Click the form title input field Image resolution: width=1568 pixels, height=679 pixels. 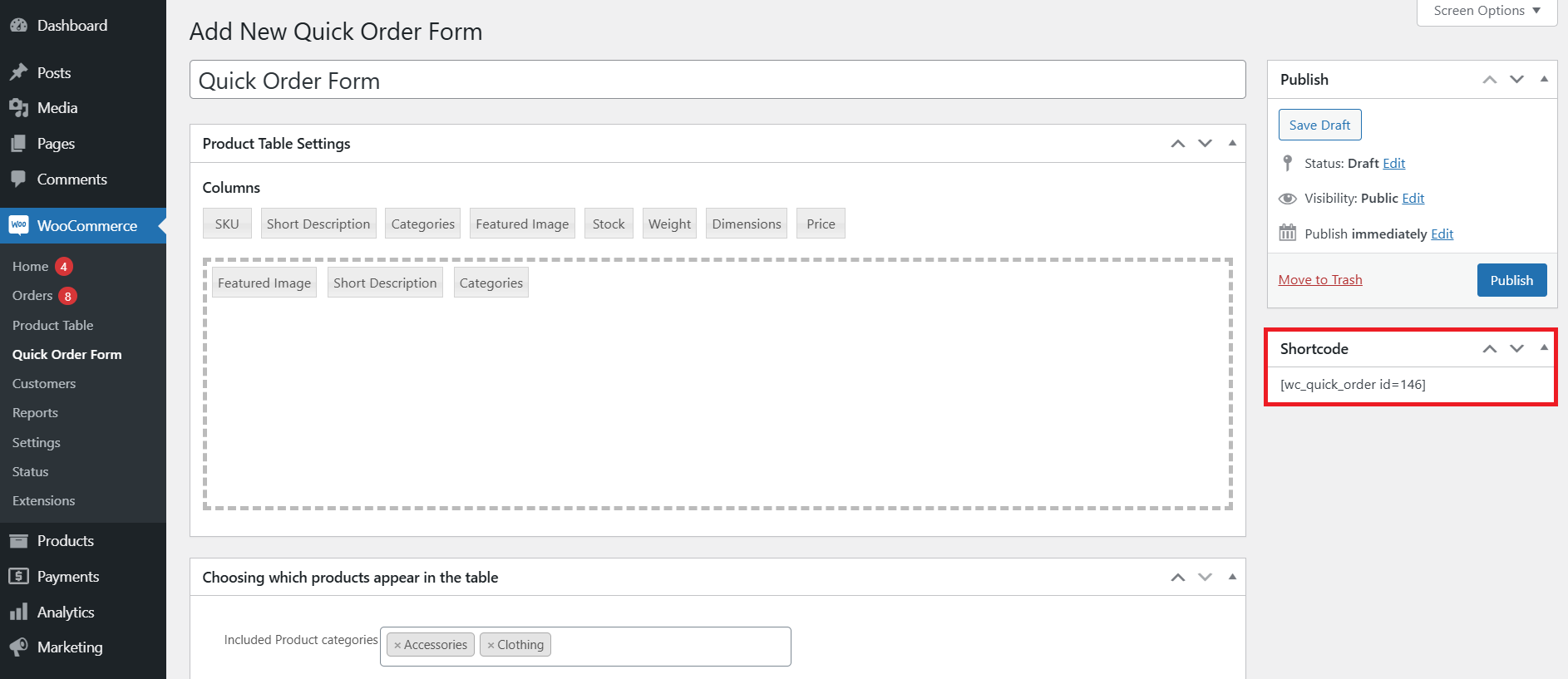click(717, 80)
